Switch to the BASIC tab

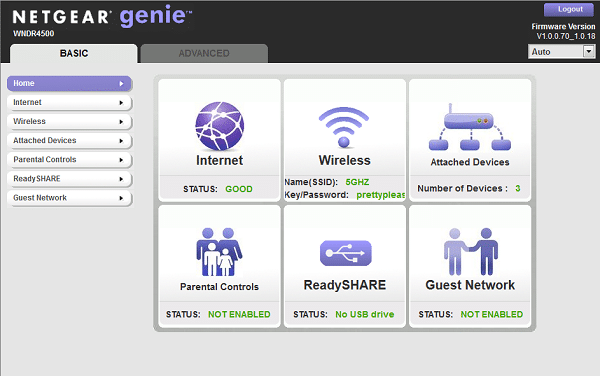click(74, 54)
